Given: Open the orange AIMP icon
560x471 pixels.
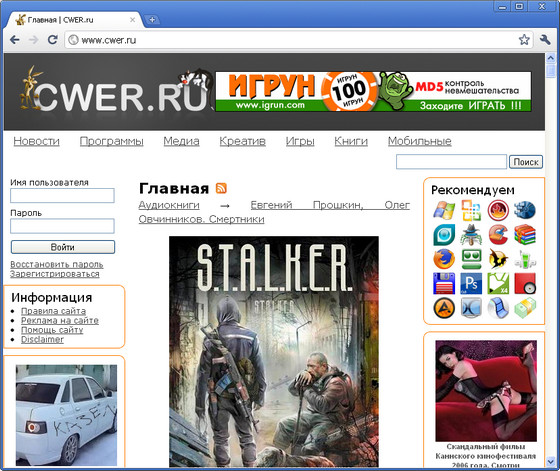Looking at the screenshot, I should pos(444,308).
